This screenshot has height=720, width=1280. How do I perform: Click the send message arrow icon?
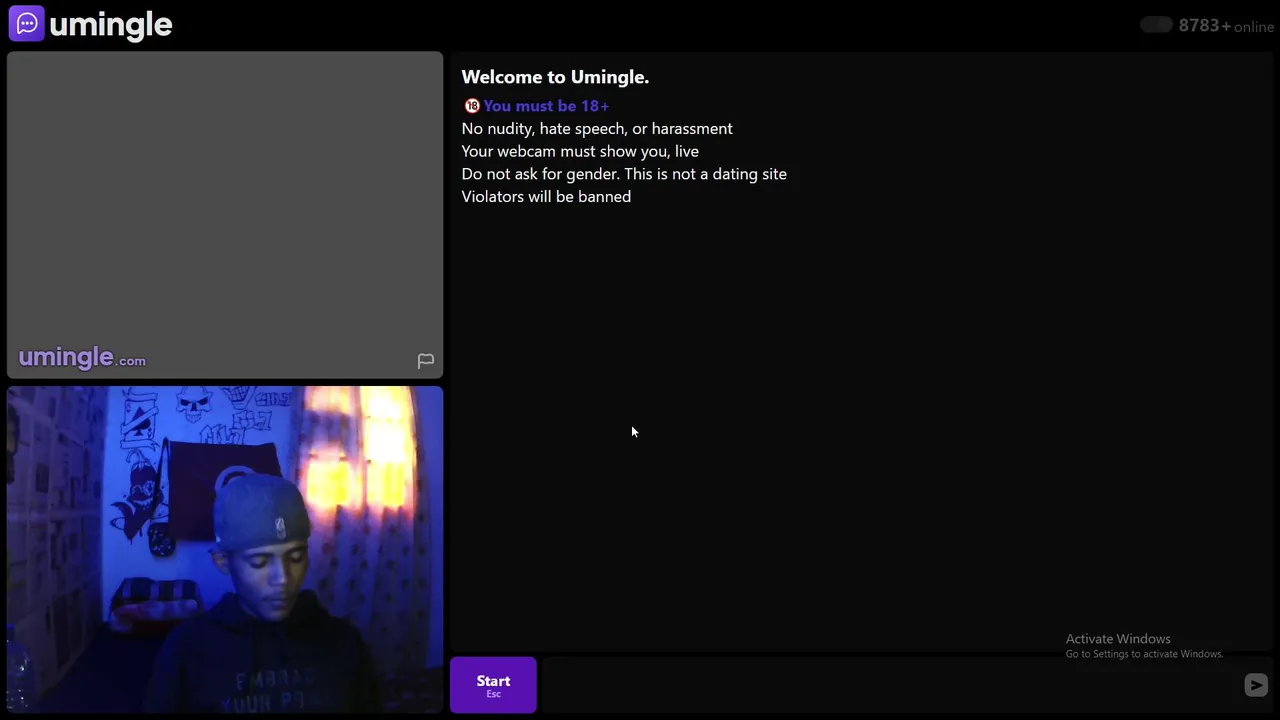[x=1256, y=685]
